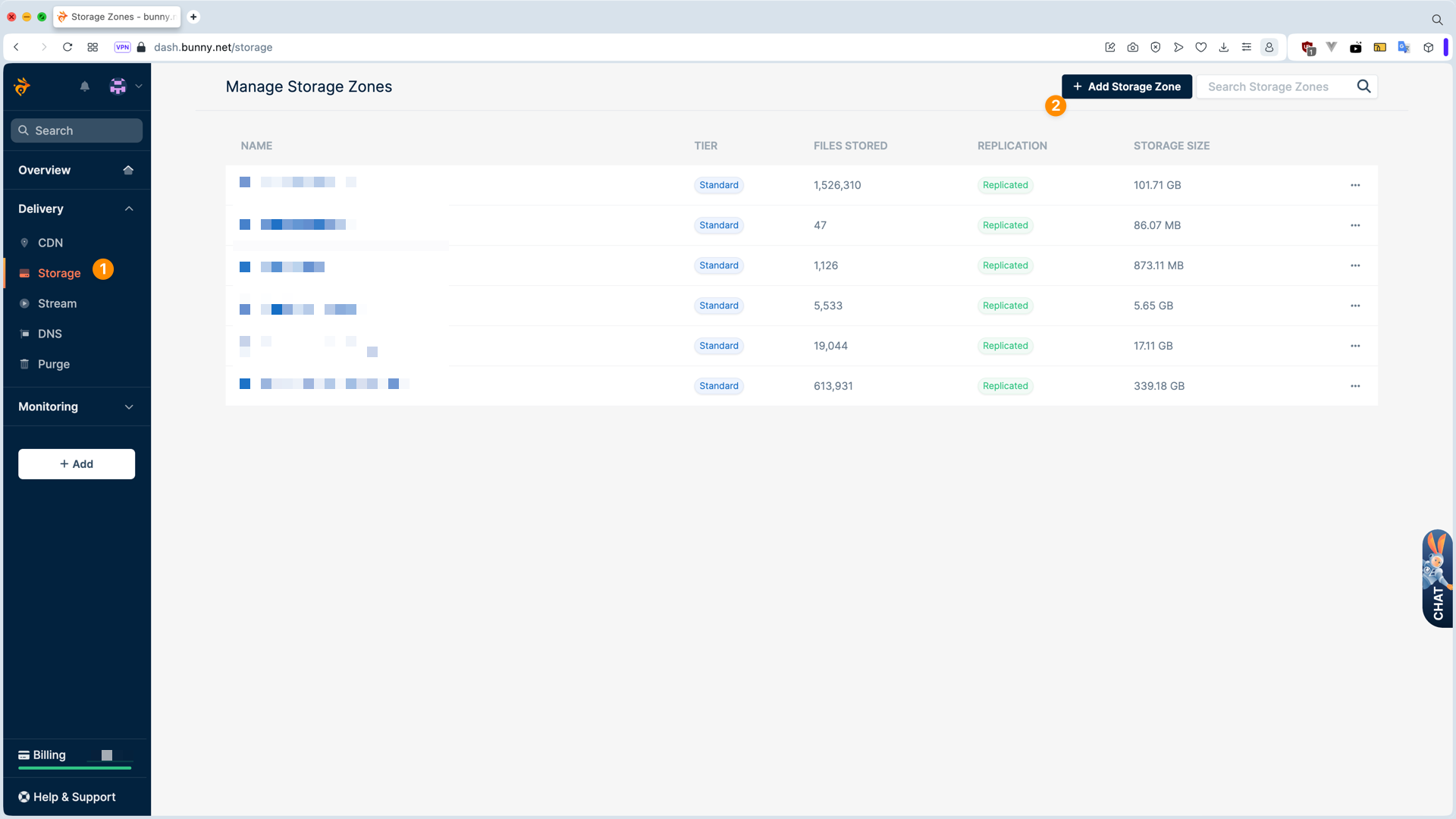Screen dimensions: 1456x819
Task: Collapse the Delivery section
Action: pos(129,209)
